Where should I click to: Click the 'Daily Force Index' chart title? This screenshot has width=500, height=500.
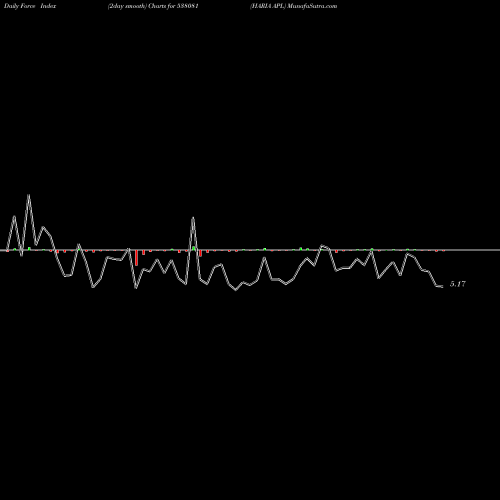coord(30,6)
